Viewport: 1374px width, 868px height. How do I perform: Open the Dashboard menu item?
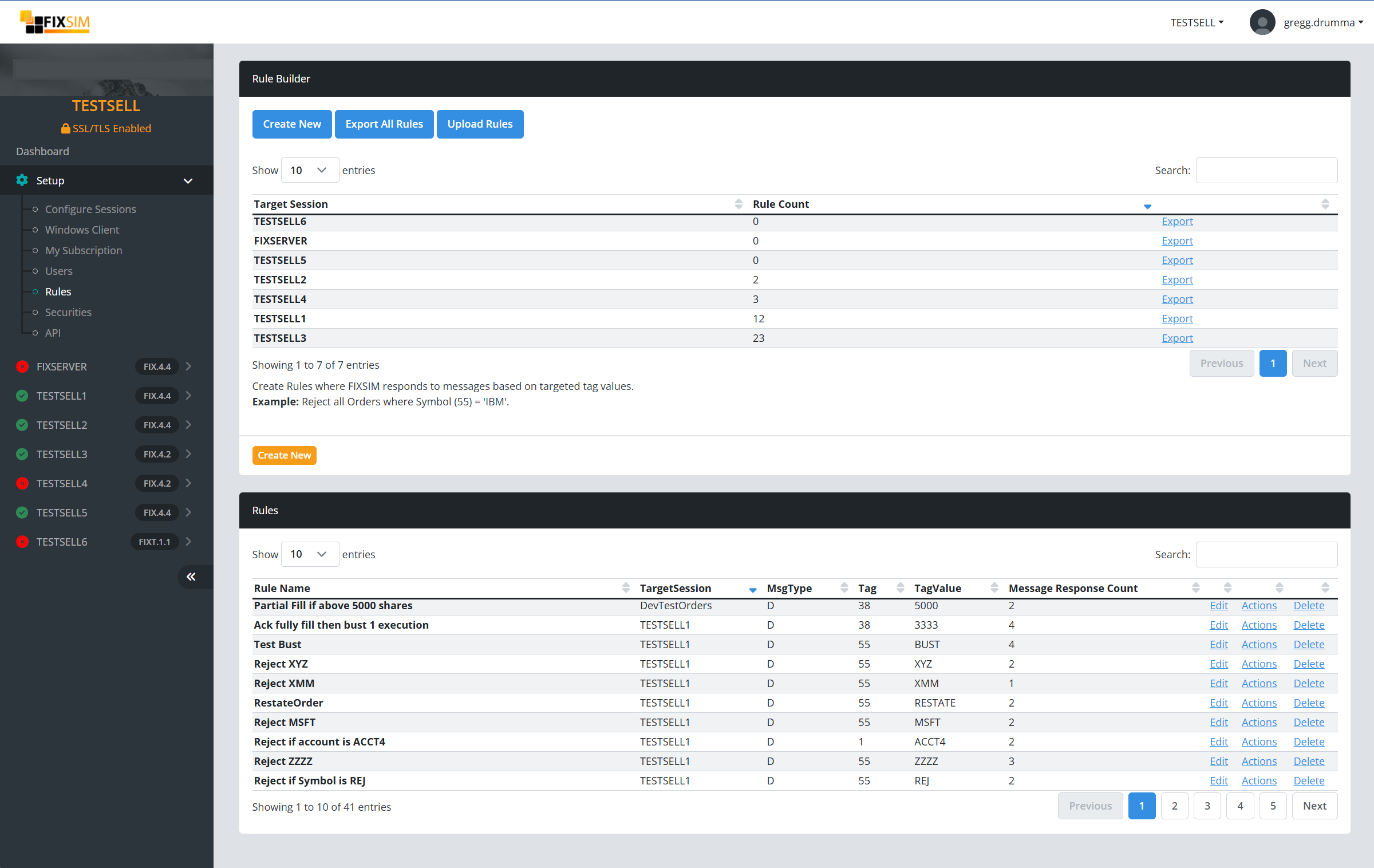(x=42, y=151)
